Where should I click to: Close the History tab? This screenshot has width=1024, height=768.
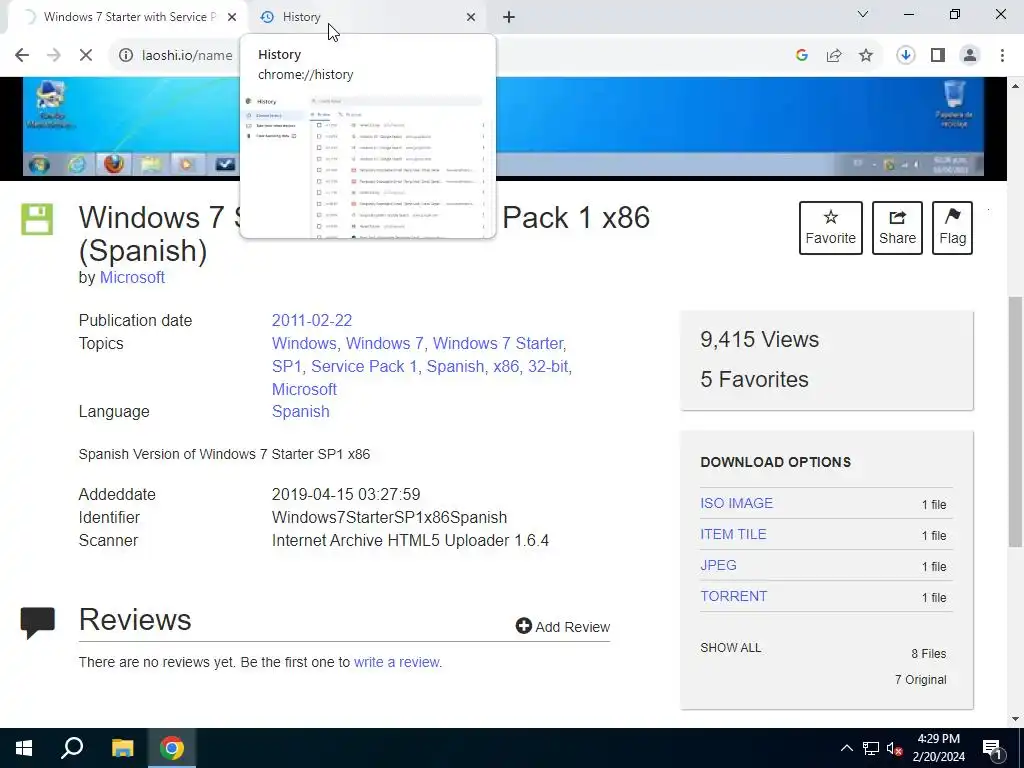pos(471,17)
